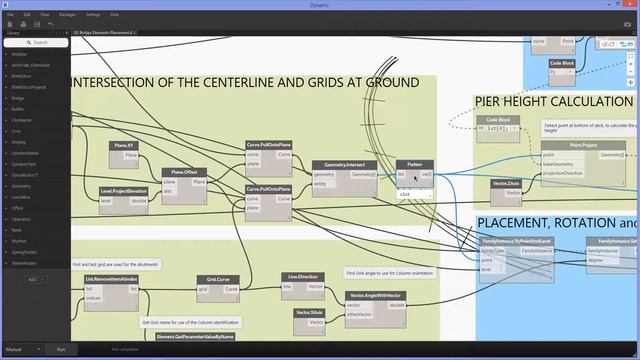Screen dimensions: 640x360
Task: Select the Vector.XAxis node header
Action: (x=309, y=313)
